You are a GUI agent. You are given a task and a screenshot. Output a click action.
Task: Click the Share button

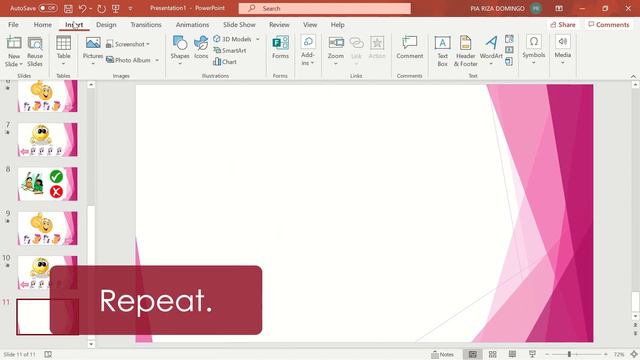click(x=563, y=24)
